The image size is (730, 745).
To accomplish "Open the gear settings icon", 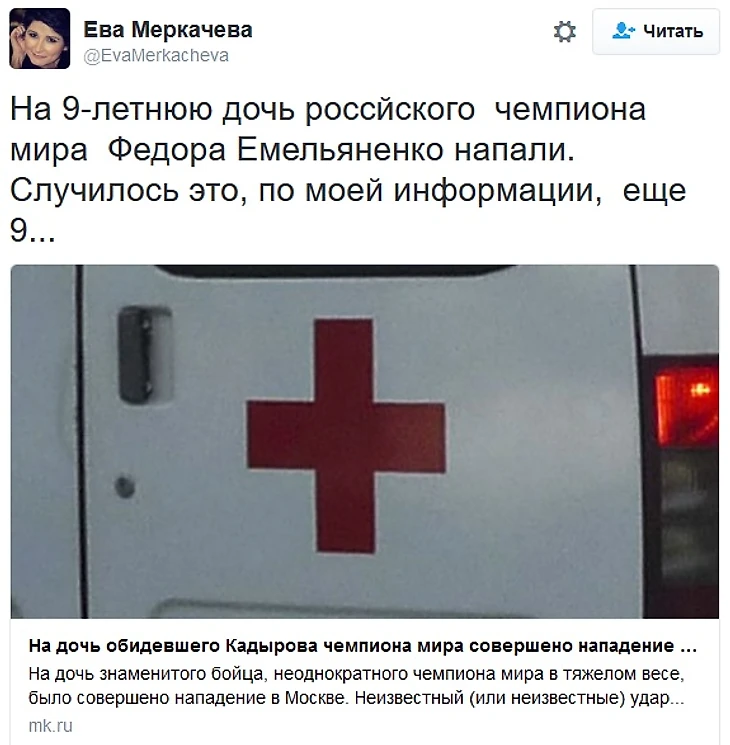I will pos(565,32).
